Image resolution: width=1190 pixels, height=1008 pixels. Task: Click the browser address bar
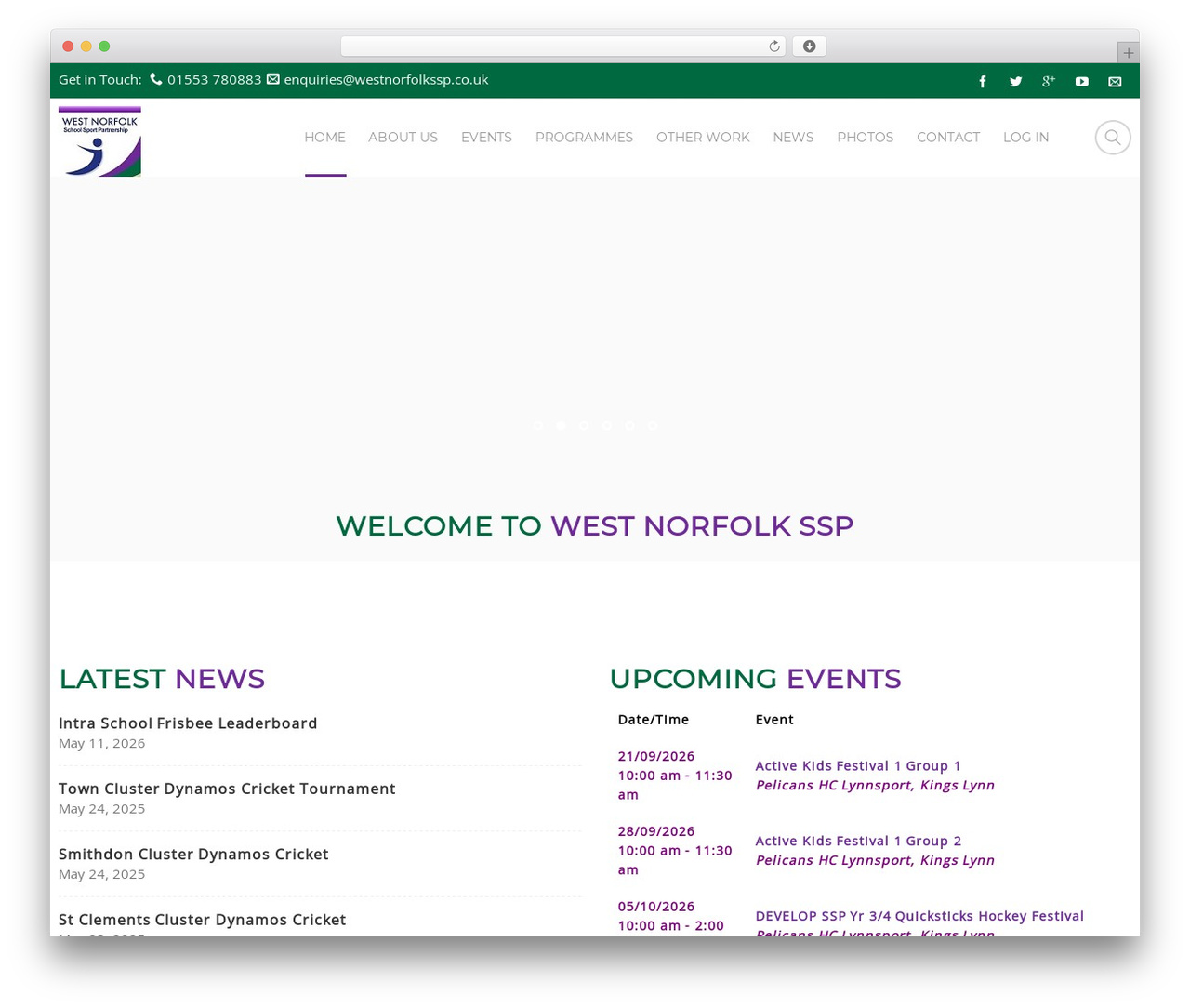tap(562, 46)
